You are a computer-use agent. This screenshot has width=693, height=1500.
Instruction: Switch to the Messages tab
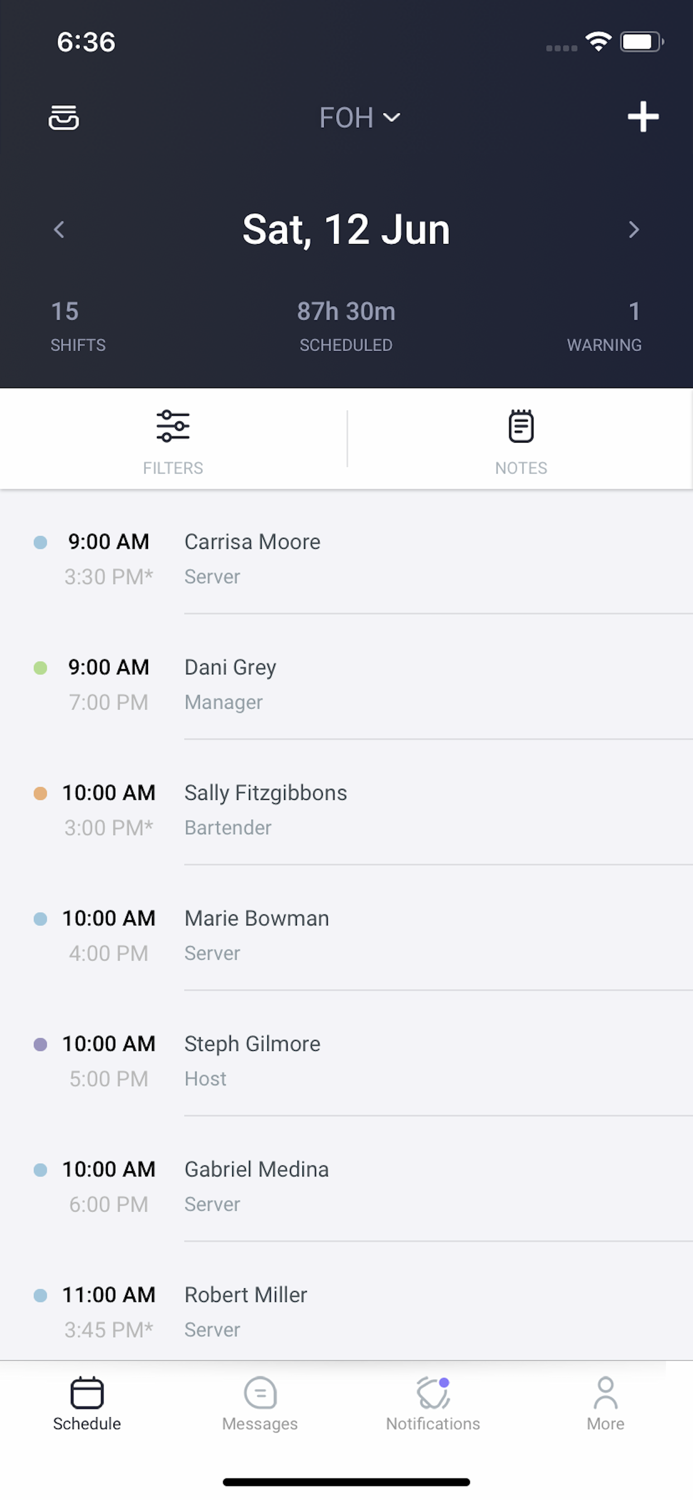pos(259,1404)
